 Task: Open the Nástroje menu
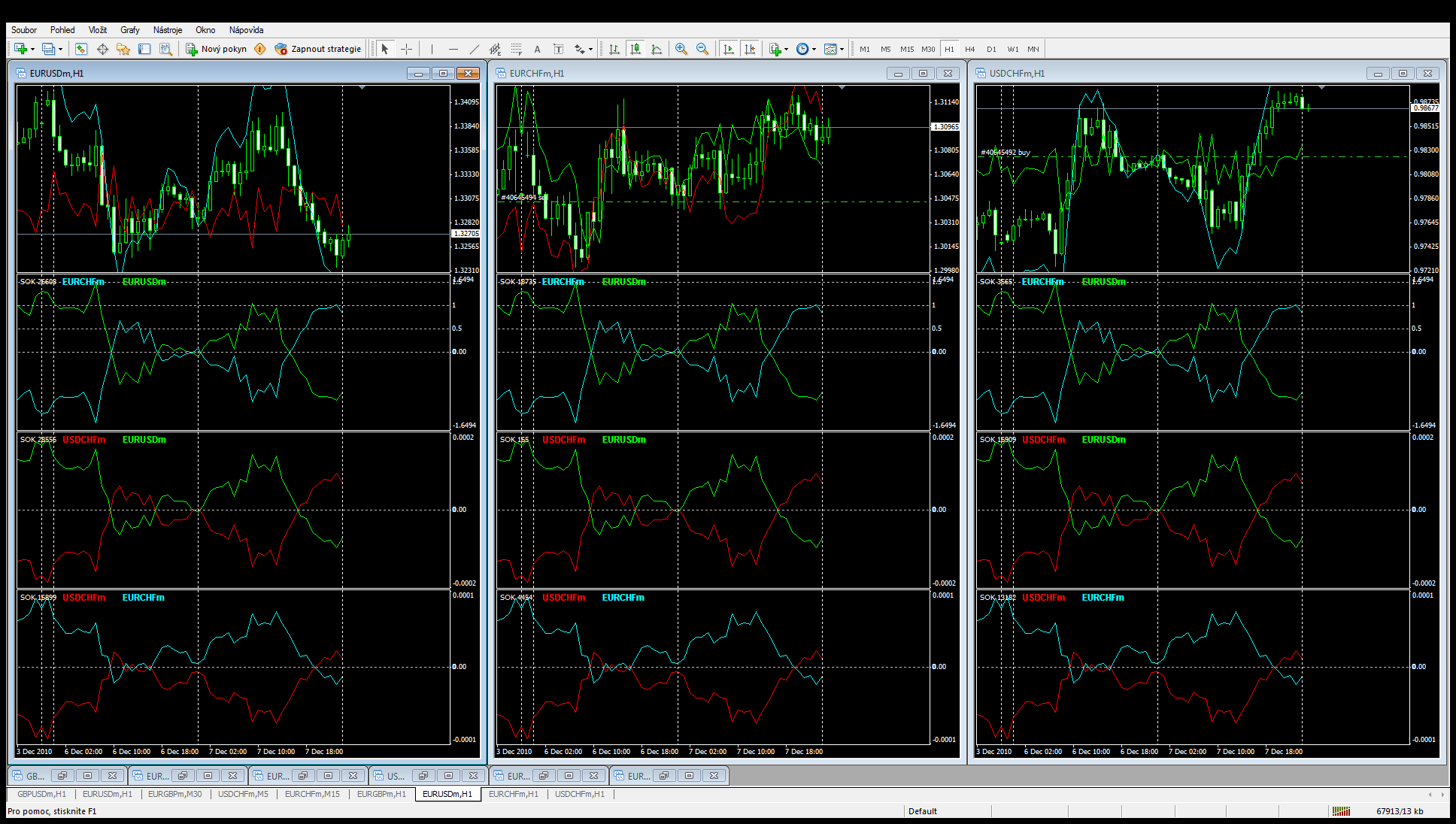coord(168,30)
